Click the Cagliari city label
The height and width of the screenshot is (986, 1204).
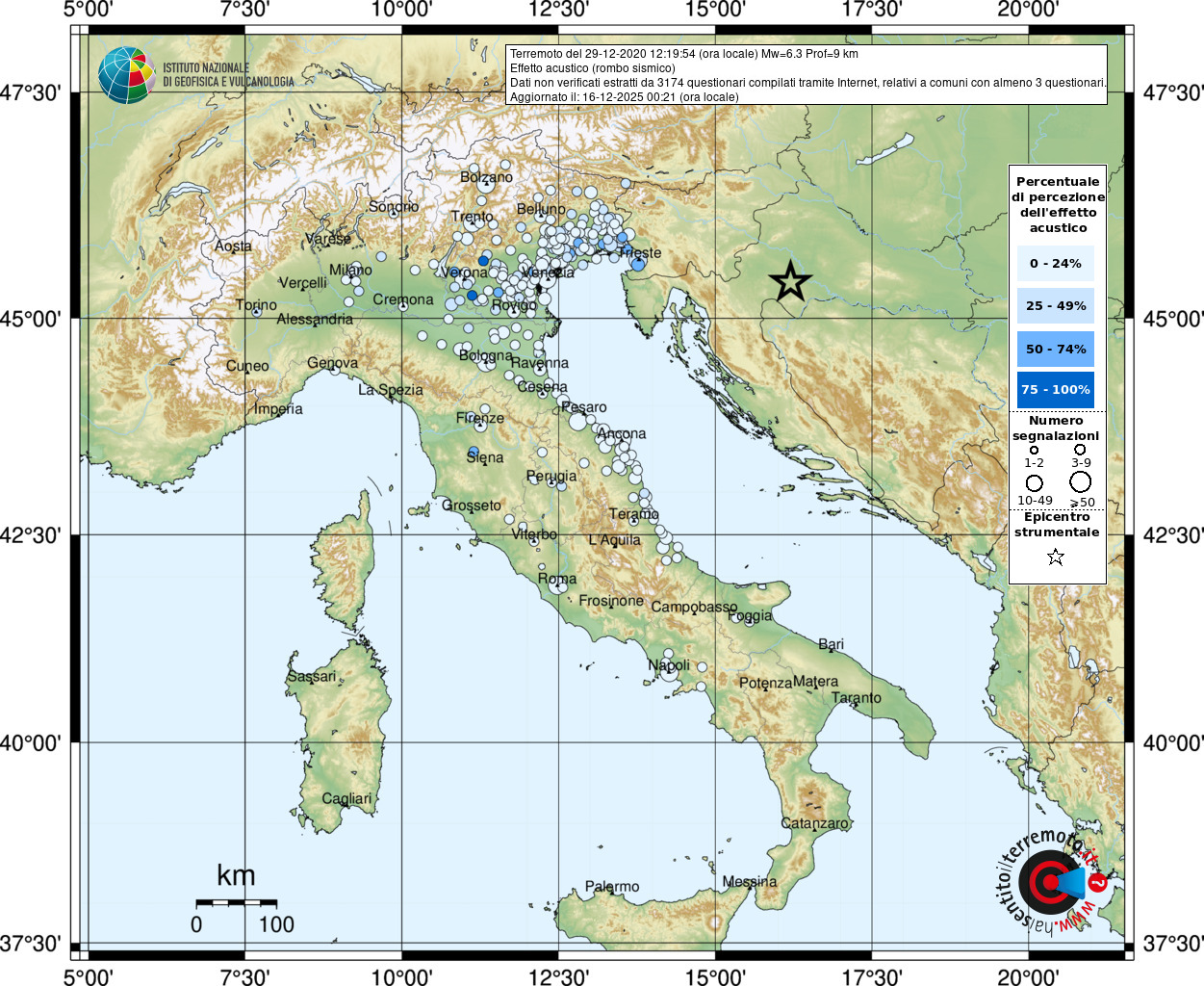tap(346, 798)
